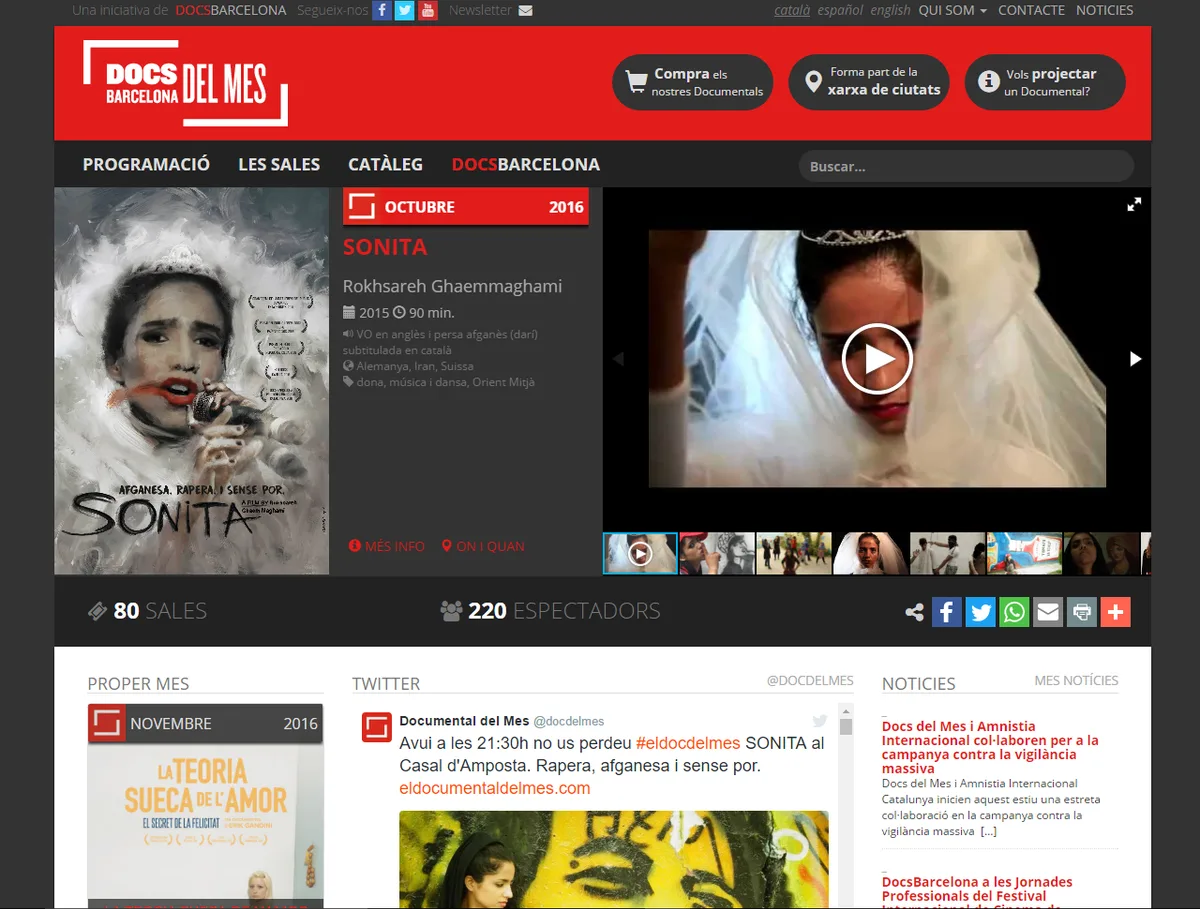The height and width of the screenshot is (909, 1200).
Task: Click Vols projectar un Documental button
Action: pos(1045,82)
